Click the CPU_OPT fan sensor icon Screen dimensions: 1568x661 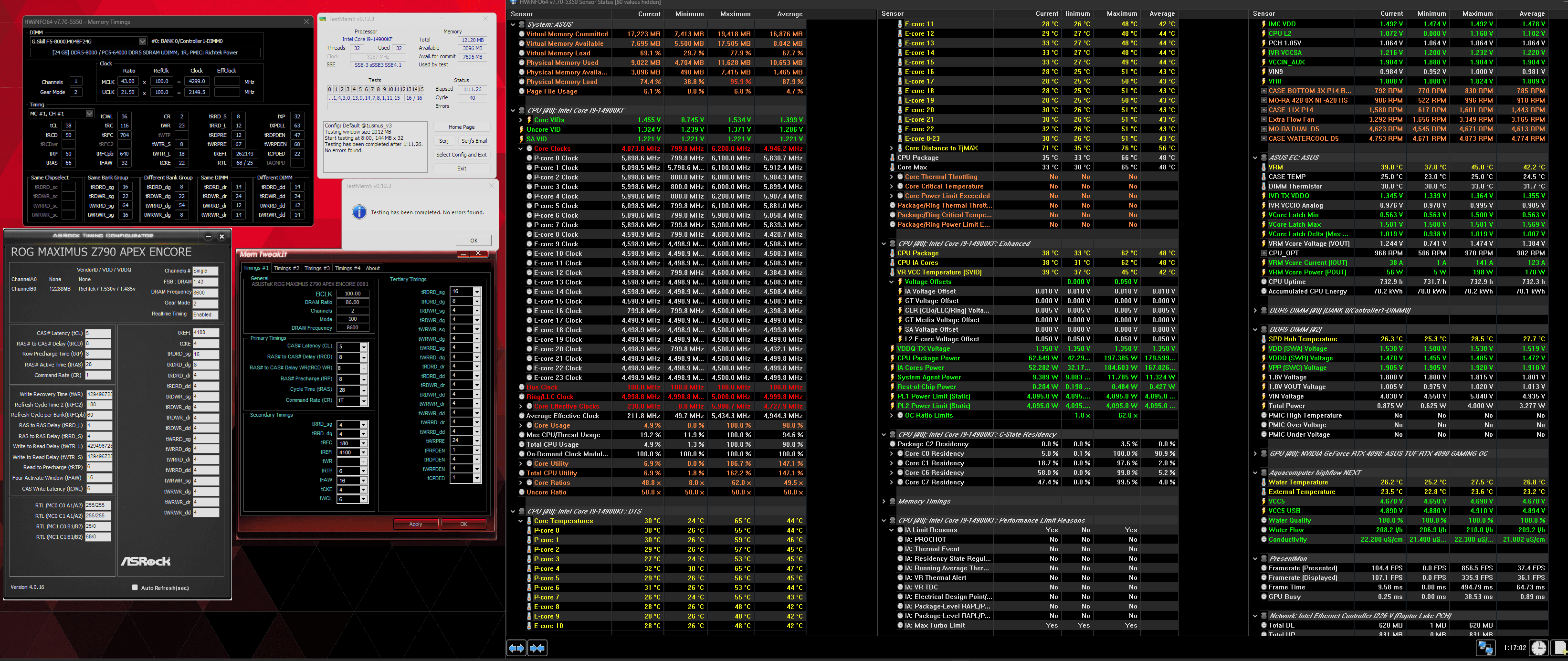1263,253
